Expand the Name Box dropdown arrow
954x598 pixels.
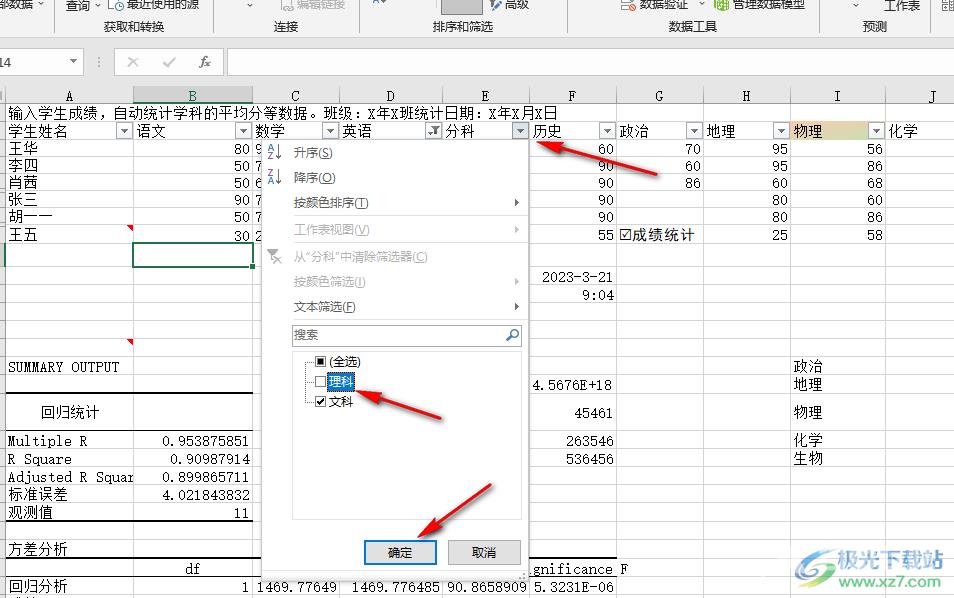(x=73, y=61)
